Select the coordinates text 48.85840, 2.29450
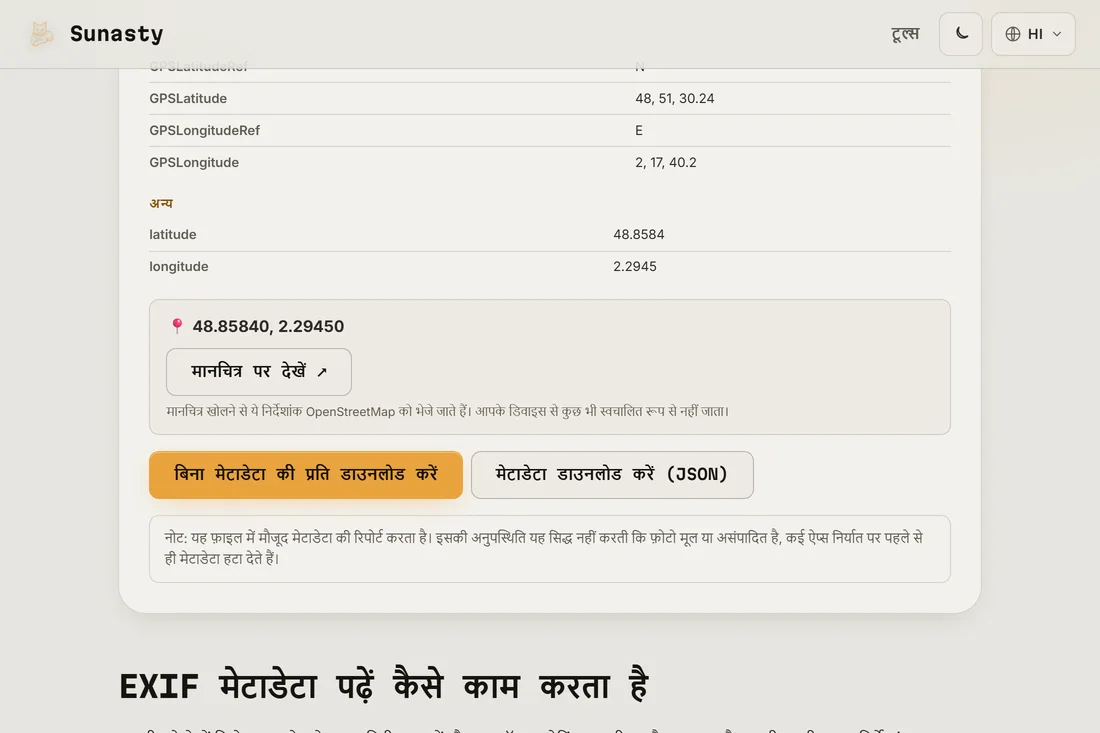Viewport: 1100px width, 733px height. (268, 326)
